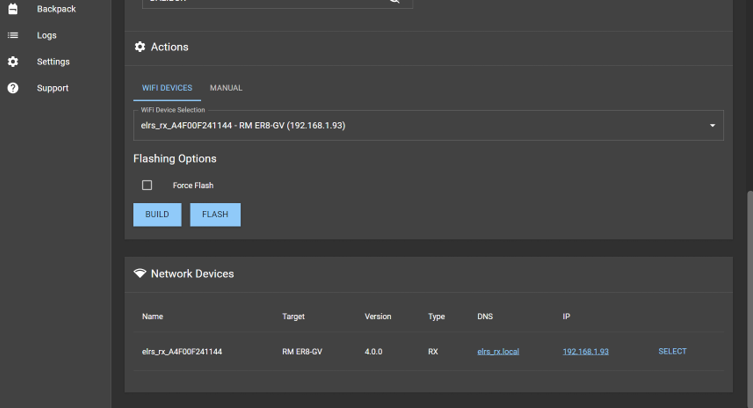Click the search input field at top
753x408 pixels.
260,3
